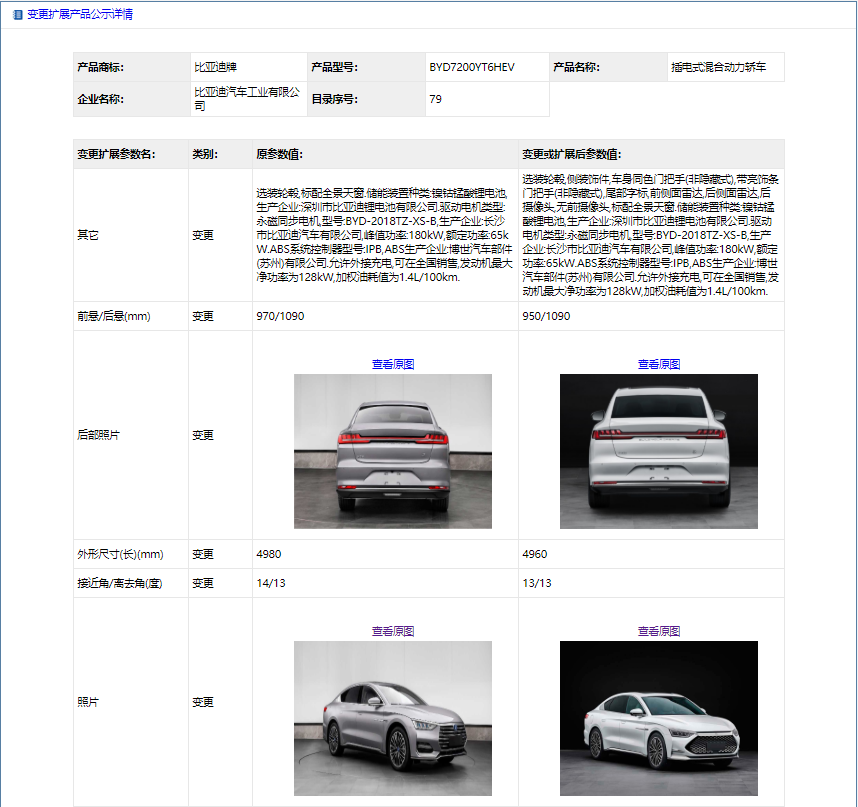Select the model number BYD7200YT6HEV
The image size is (858, 807).
tap(472, 67)
